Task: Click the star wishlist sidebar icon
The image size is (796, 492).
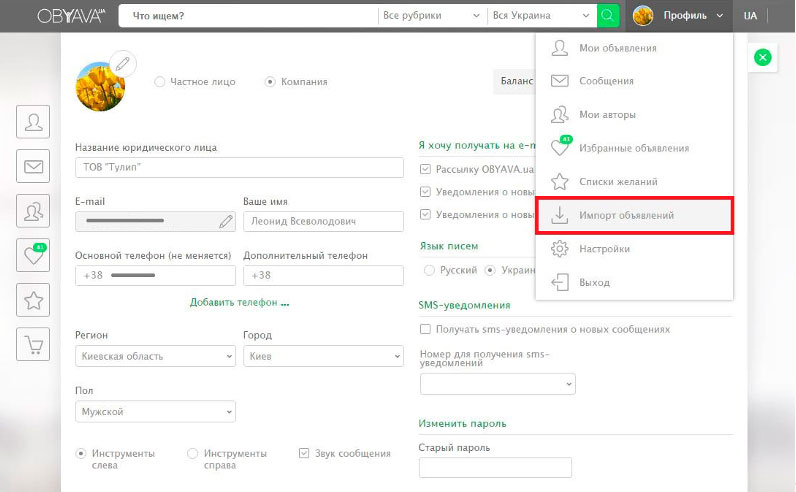Action: (34, 299)
